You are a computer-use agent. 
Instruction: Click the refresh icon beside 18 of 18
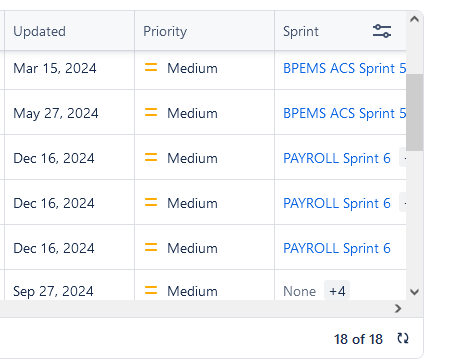click(403, 338)
